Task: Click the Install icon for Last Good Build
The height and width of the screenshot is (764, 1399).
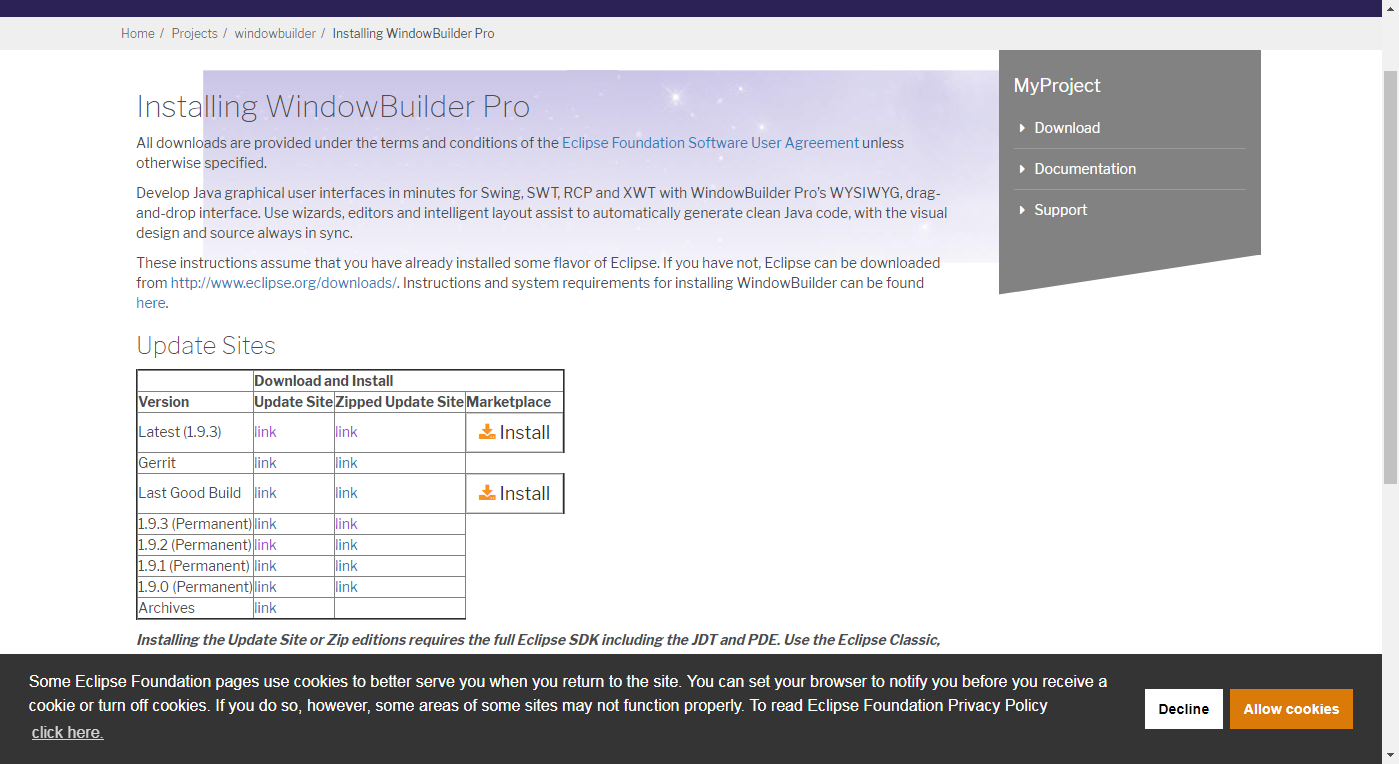Action: [x=487, y=492]
